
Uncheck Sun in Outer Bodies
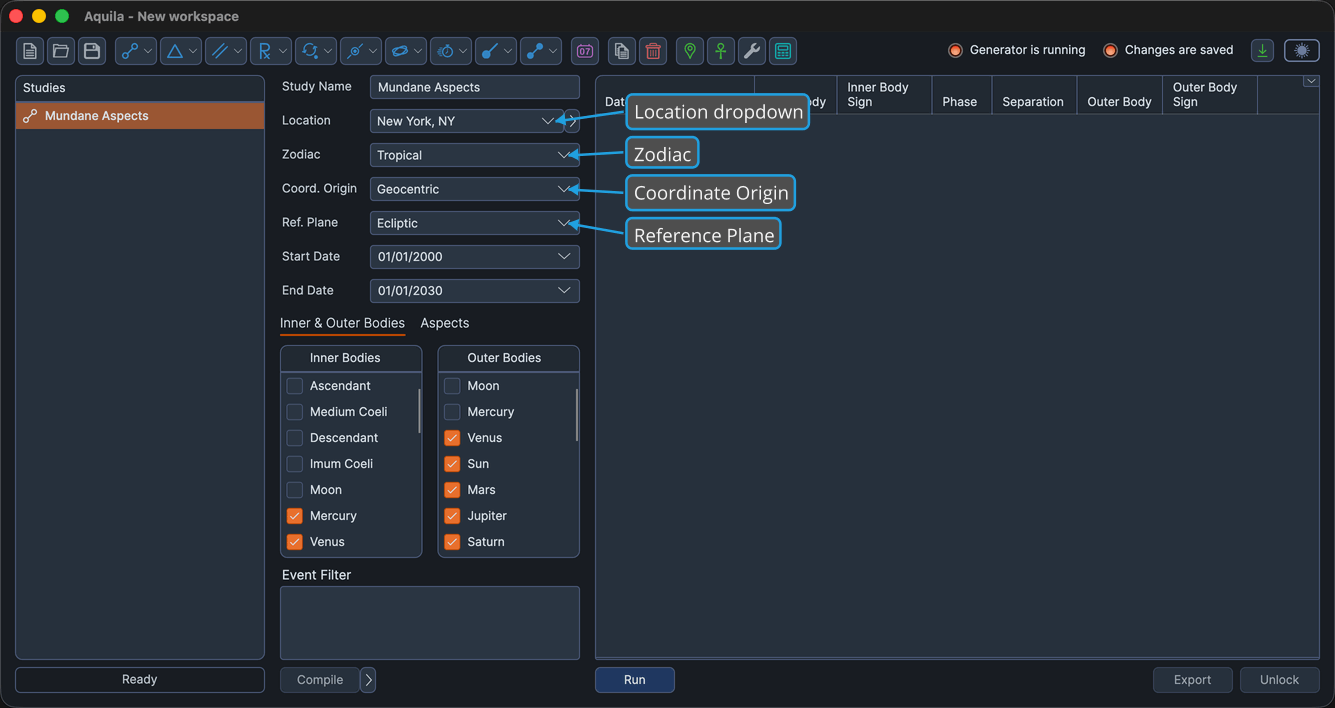[452, 464]
